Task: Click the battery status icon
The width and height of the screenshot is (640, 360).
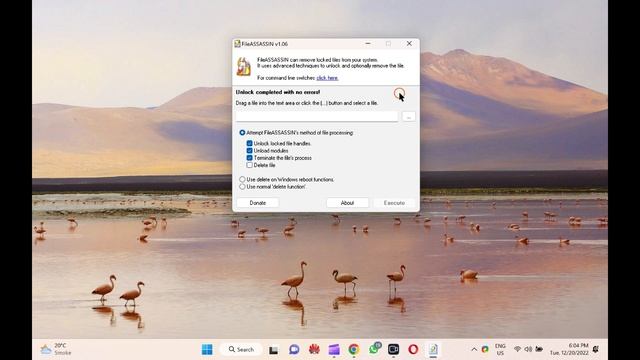Action: coord(539,349)
